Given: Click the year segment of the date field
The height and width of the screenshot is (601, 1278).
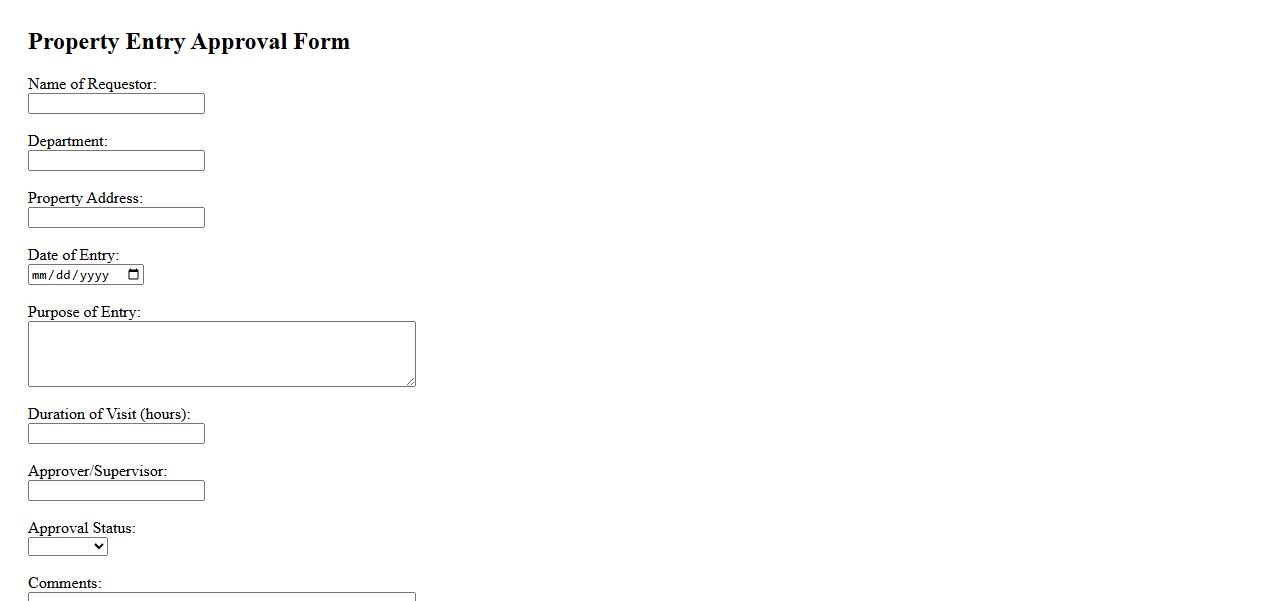Looking at the screenshot, I should (94, 275).
